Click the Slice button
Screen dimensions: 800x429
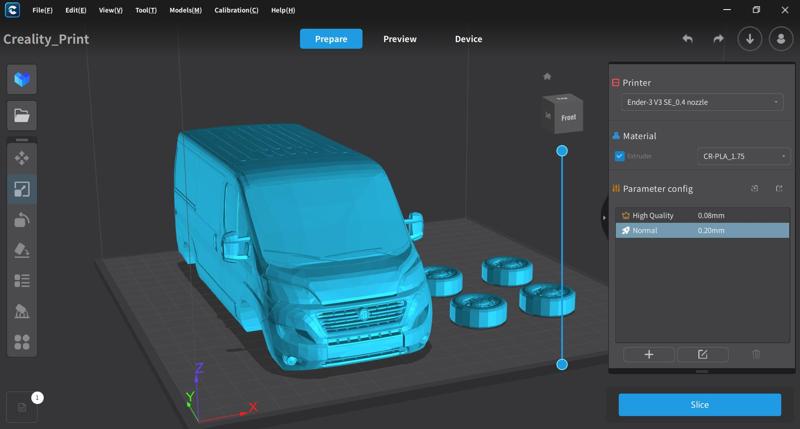point(699,405)
